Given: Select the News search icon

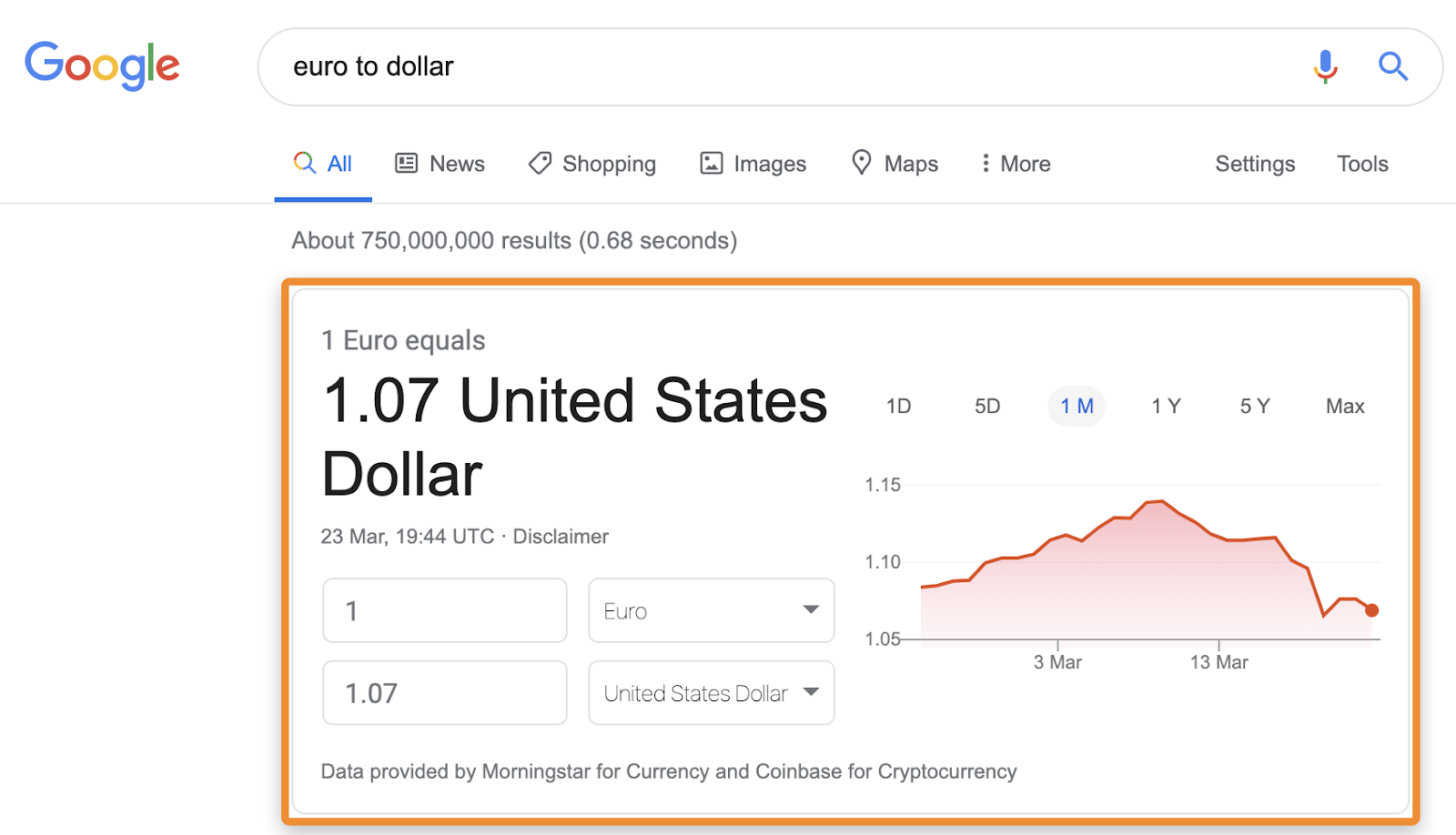Looking at the screenshot, I should pyautogui.click(x=408, y=163).
